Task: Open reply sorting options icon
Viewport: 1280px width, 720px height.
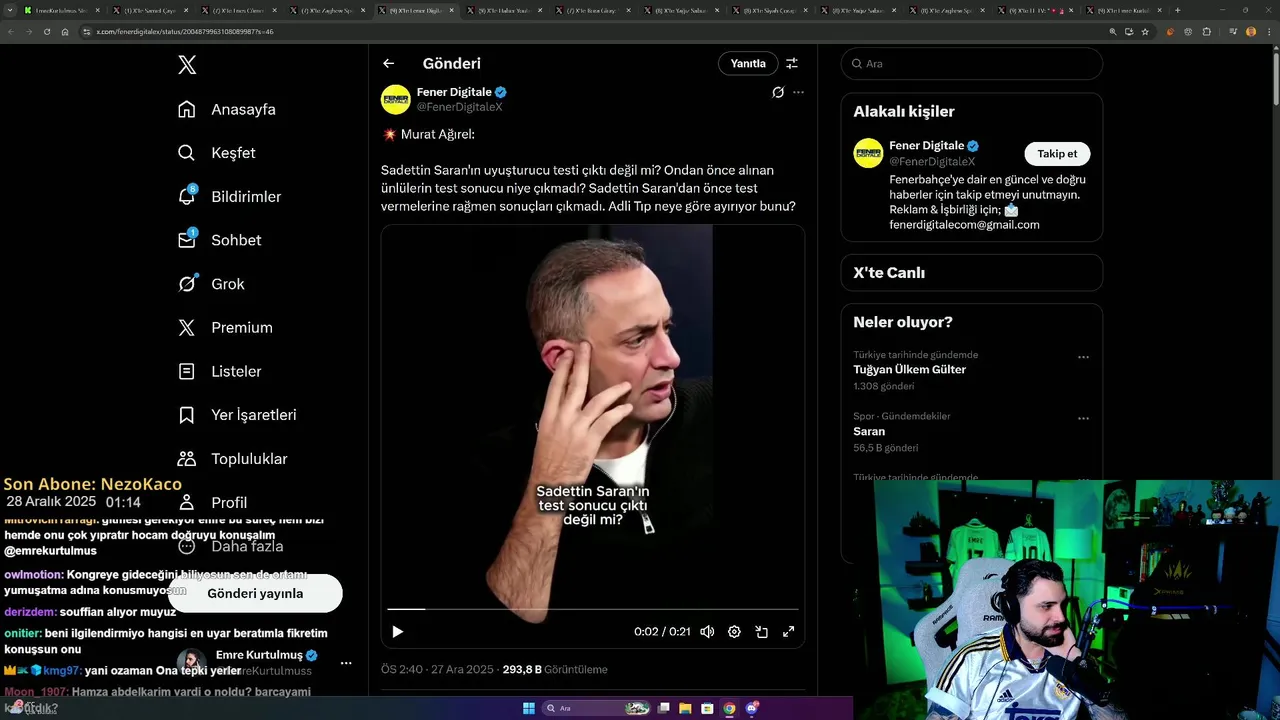Action: pyautogui.click(x=791, y=63)
